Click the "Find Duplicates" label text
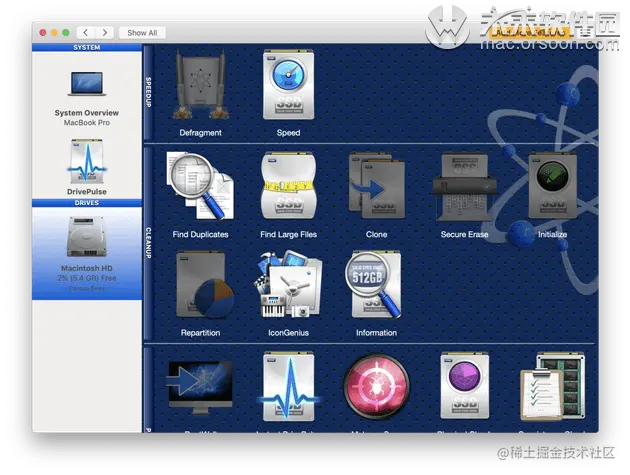This screenshot has height=475, width=630. tap(200, 234)
